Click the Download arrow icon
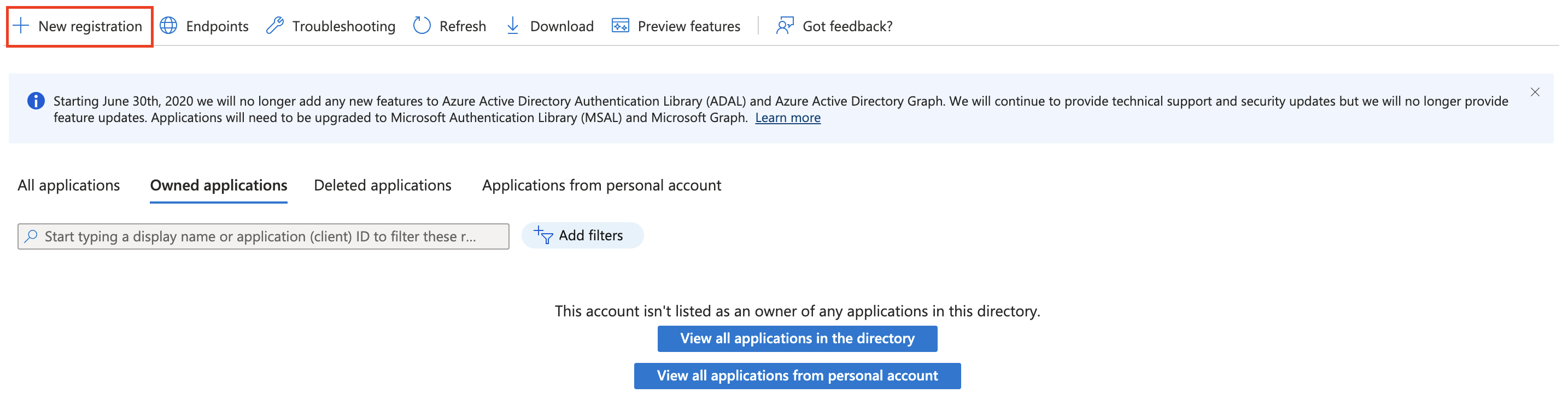1568x416 pixels. (513, 26)
